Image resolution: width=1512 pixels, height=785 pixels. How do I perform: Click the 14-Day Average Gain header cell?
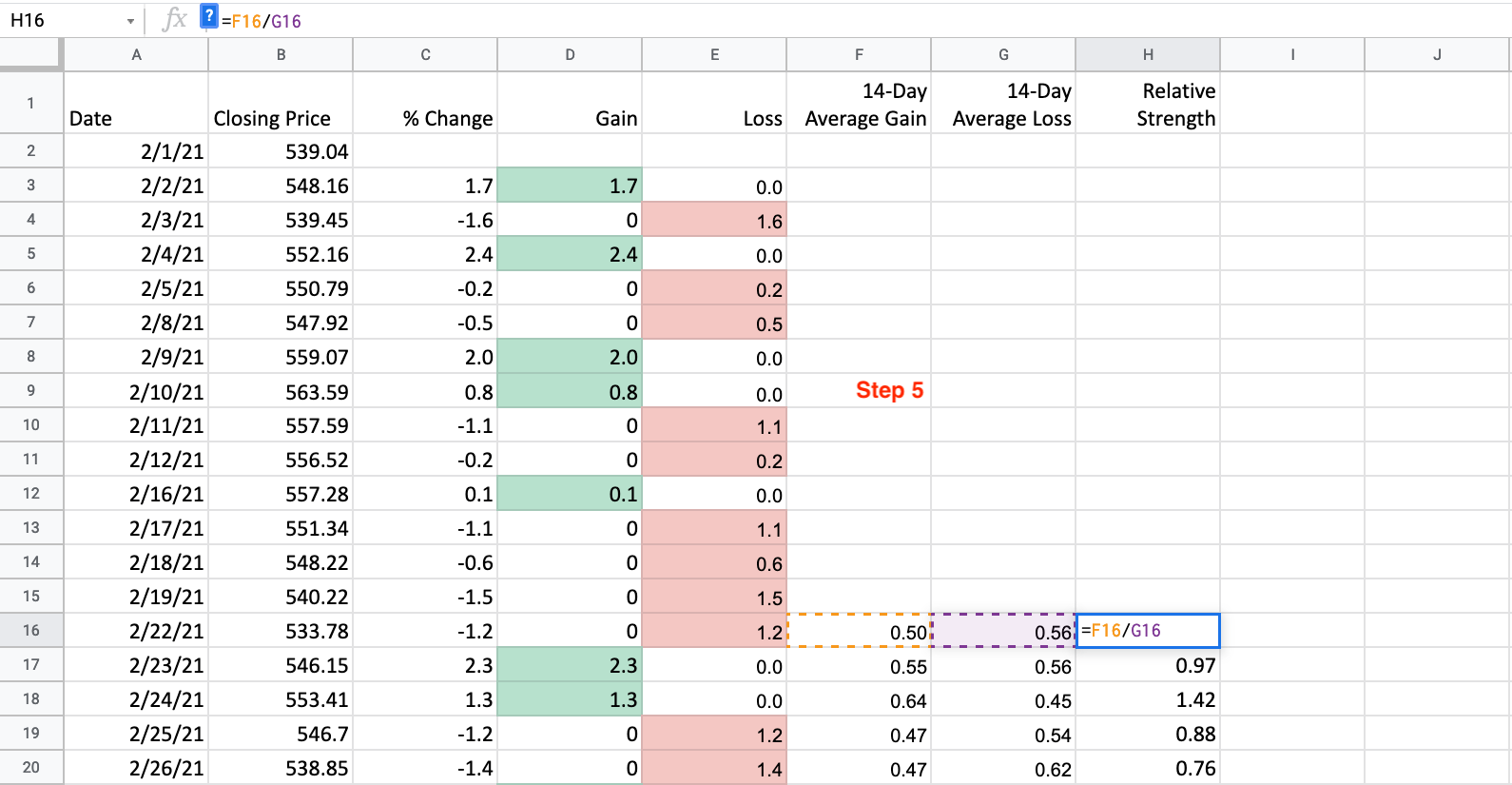(859, 103)
